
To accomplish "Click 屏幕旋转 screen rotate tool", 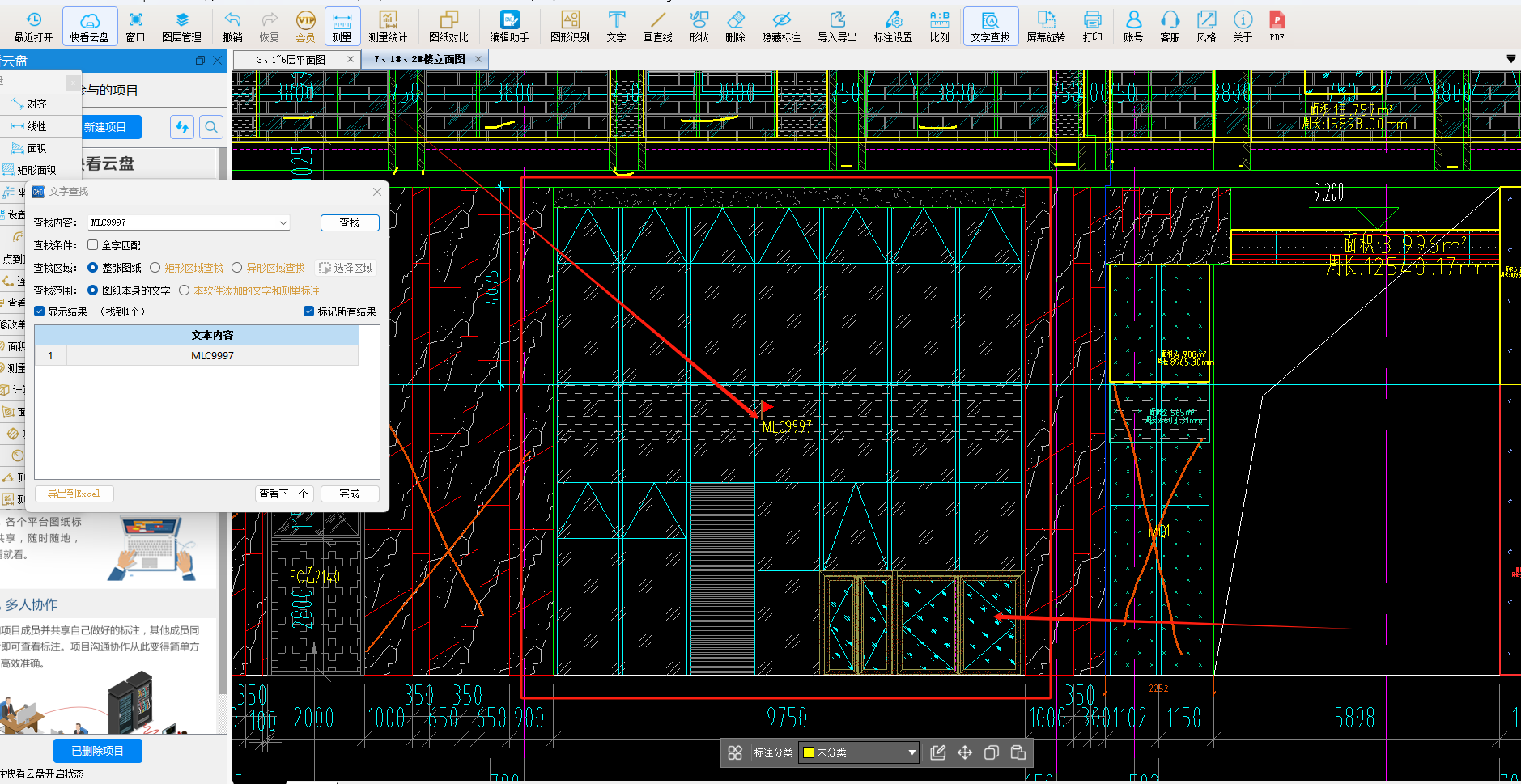I will click(x=1047, y=27).
